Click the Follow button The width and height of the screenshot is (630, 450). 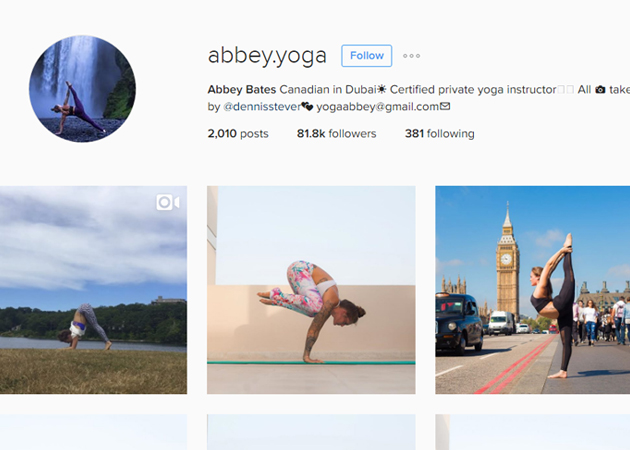(366, 56)
